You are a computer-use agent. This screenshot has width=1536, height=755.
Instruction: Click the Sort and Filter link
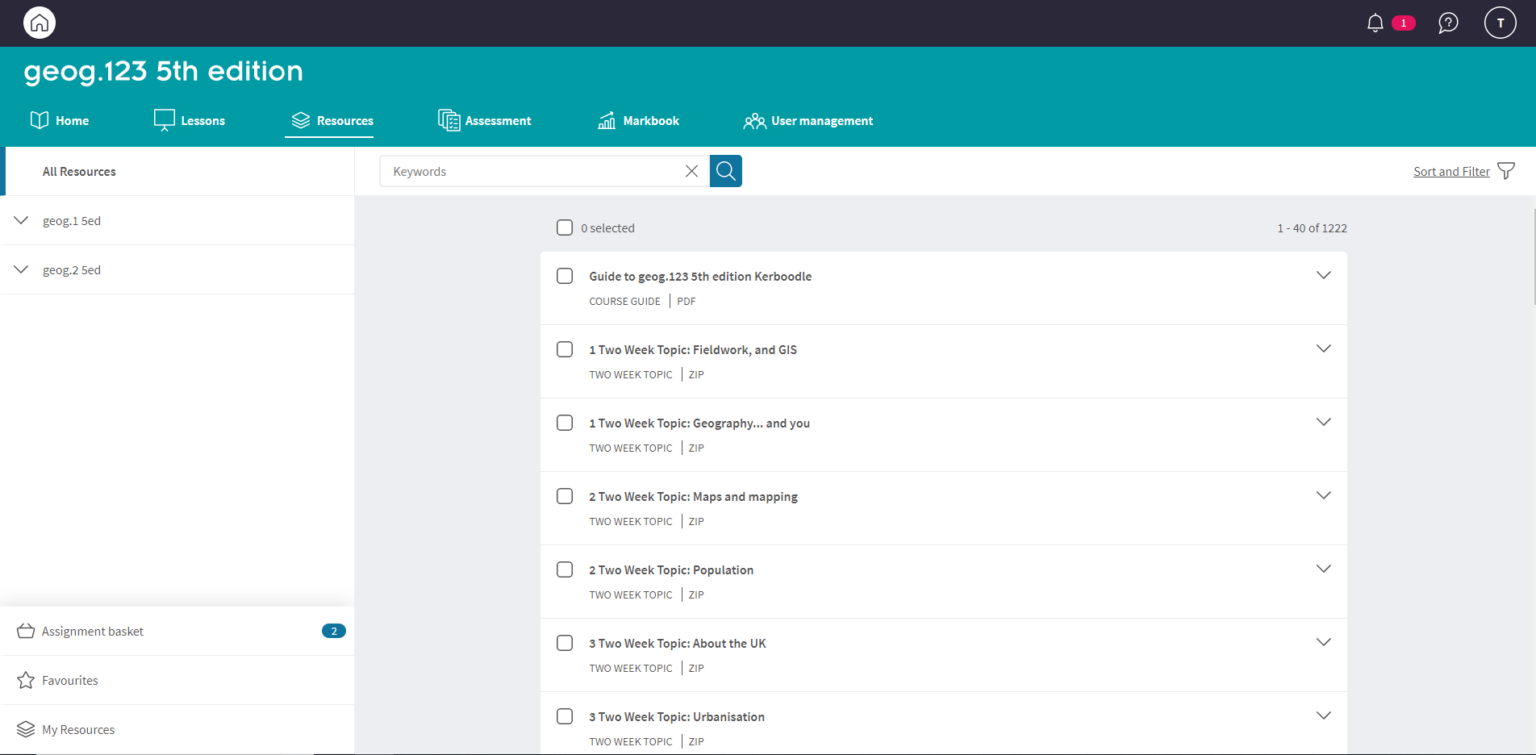coord(1451,172)
